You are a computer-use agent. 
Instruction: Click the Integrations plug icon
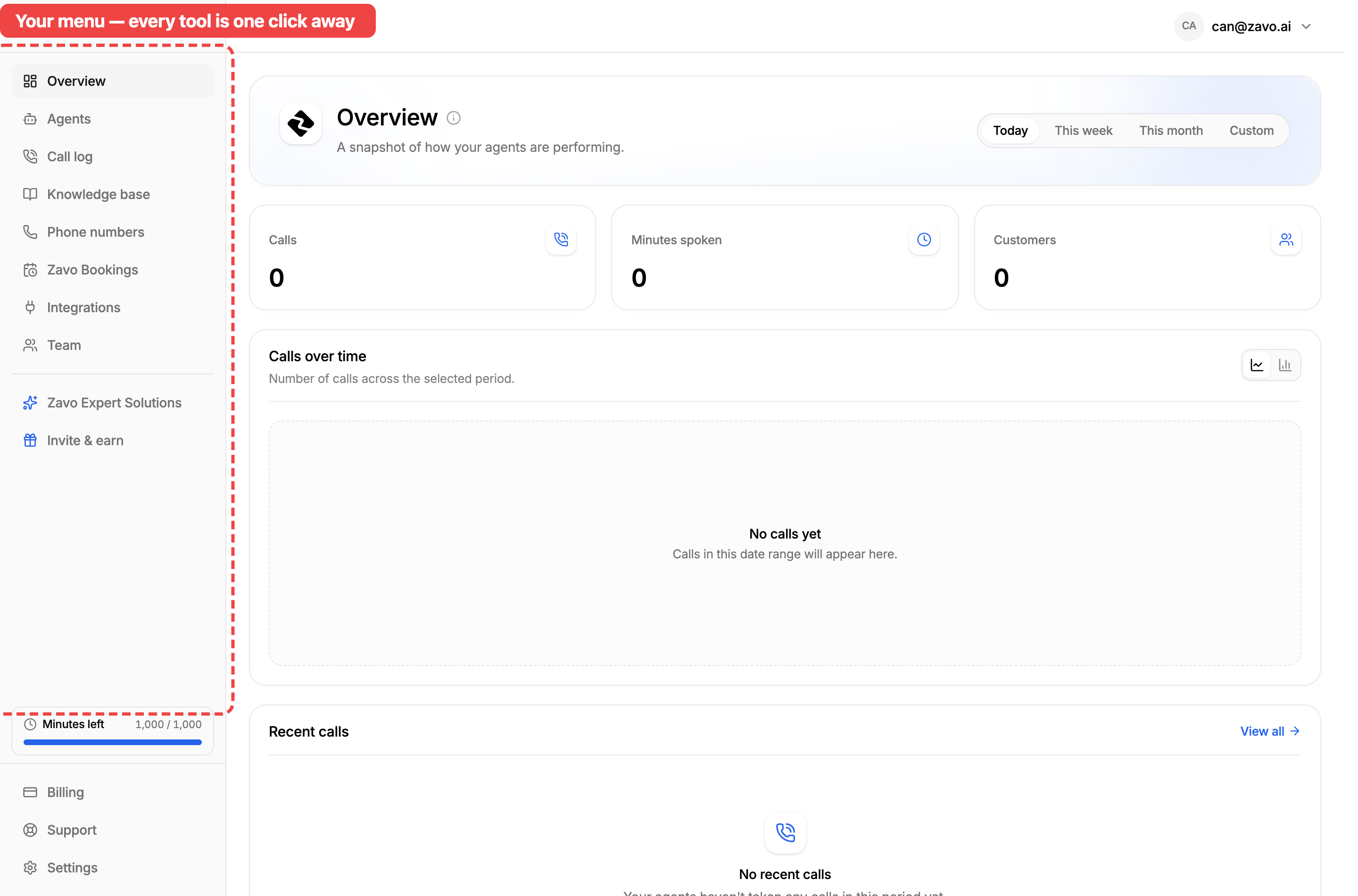30,307
